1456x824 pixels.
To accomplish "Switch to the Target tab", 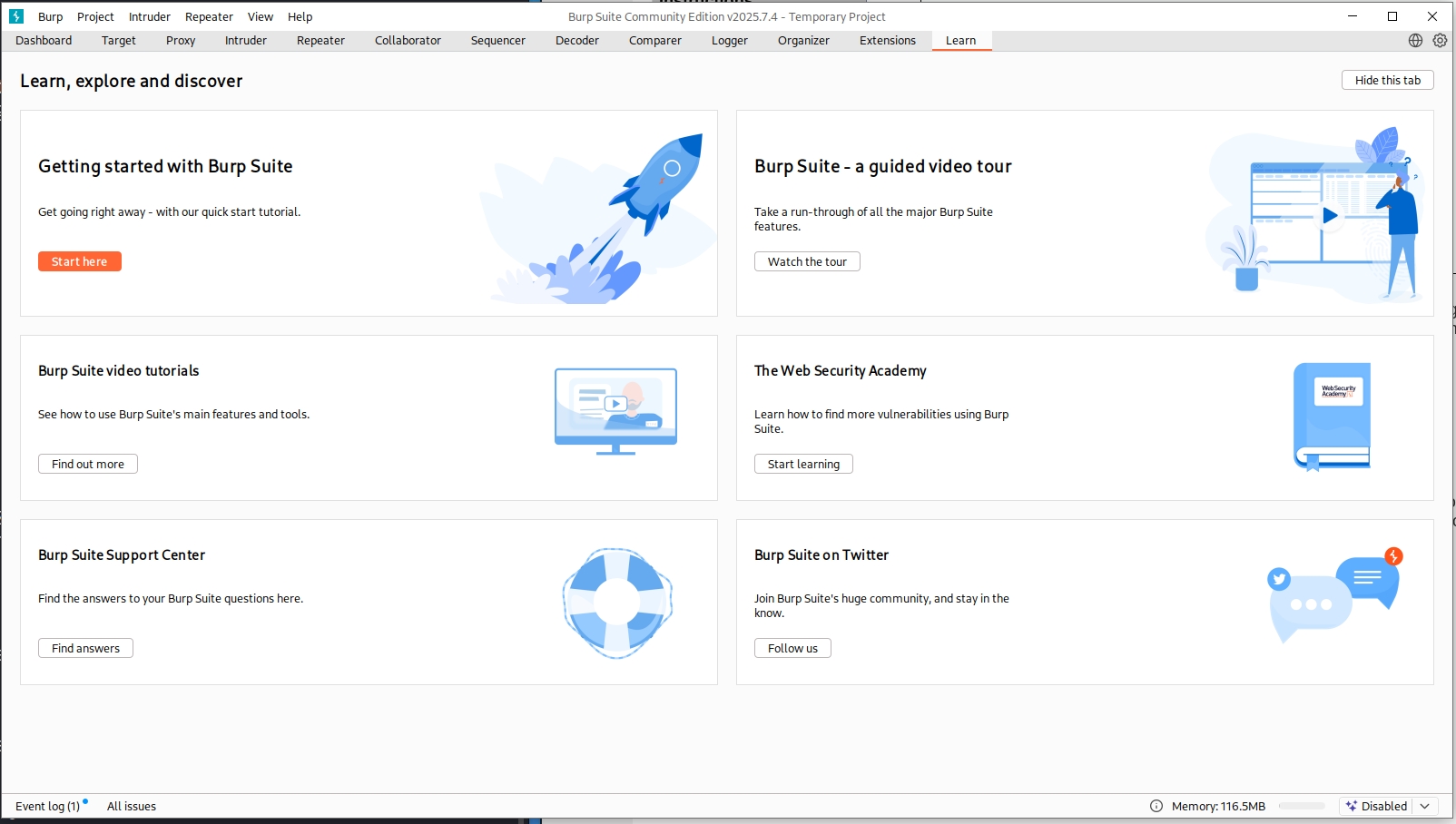I will click(119, 40).
